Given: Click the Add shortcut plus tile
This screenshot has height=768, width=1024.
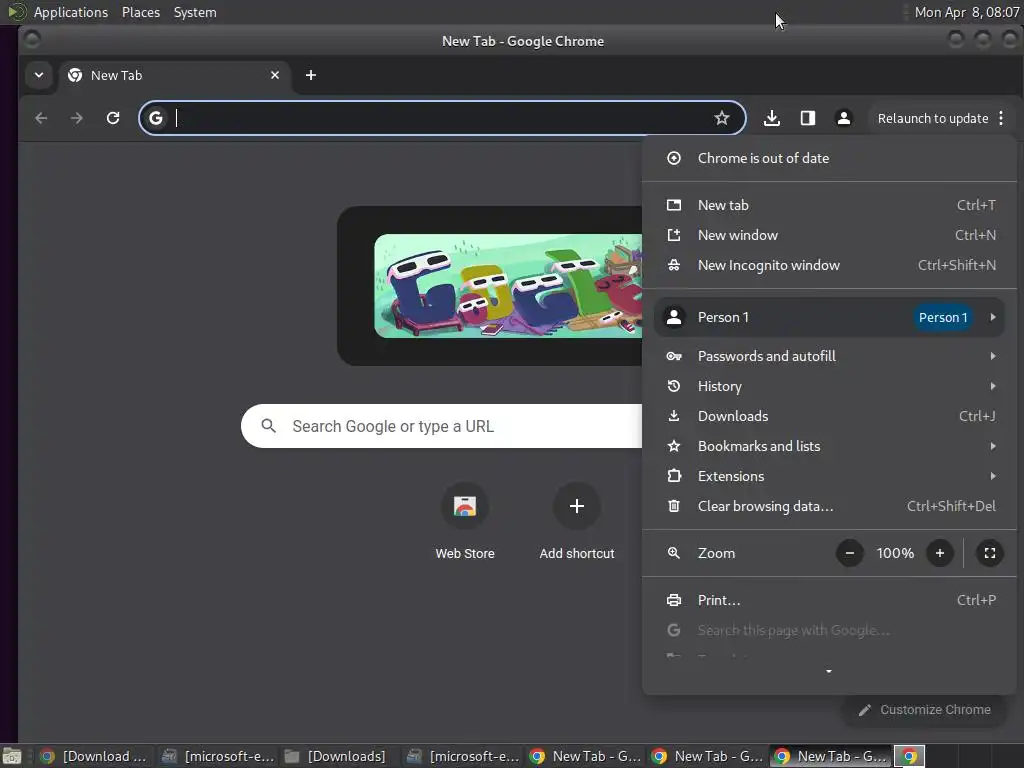Looking at the screenshot, I should tap(577, 506).
